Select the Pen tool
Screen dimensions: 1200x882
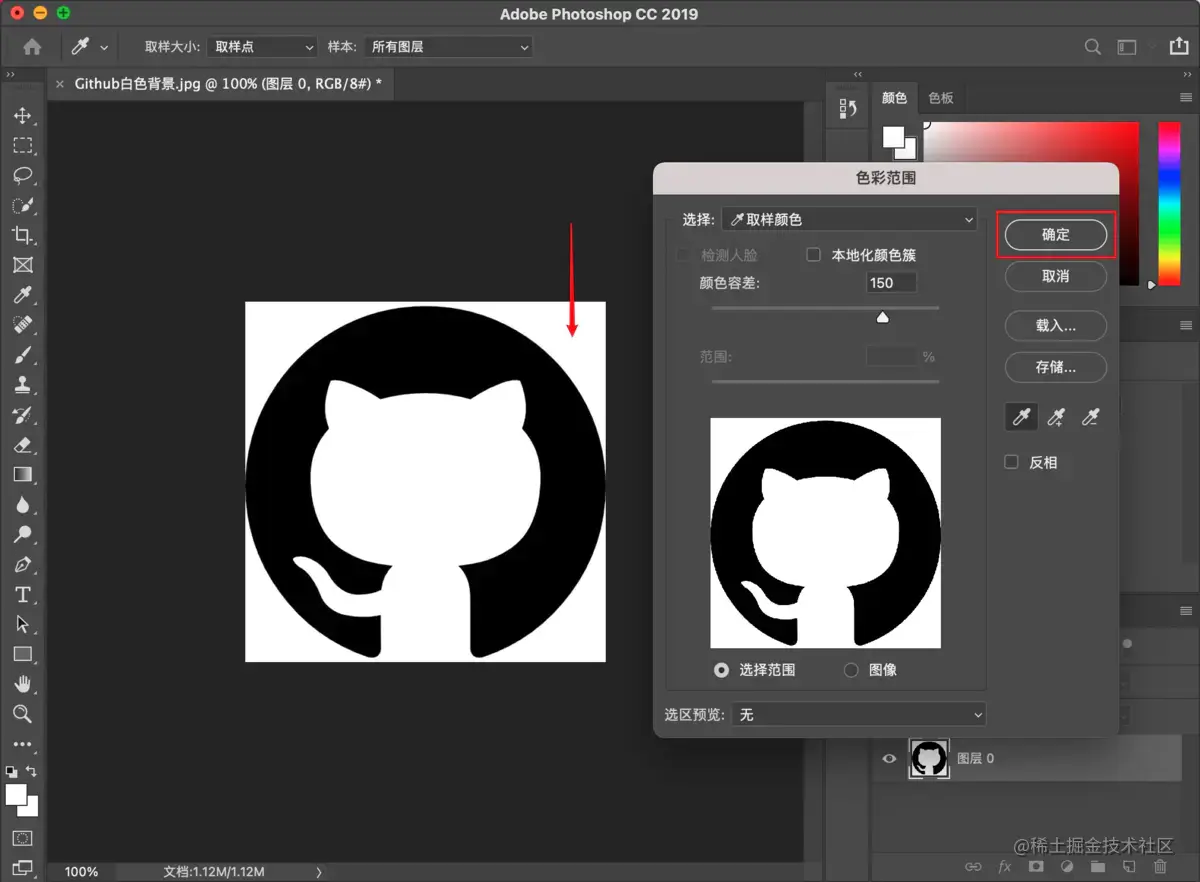[x=22, y=564]
